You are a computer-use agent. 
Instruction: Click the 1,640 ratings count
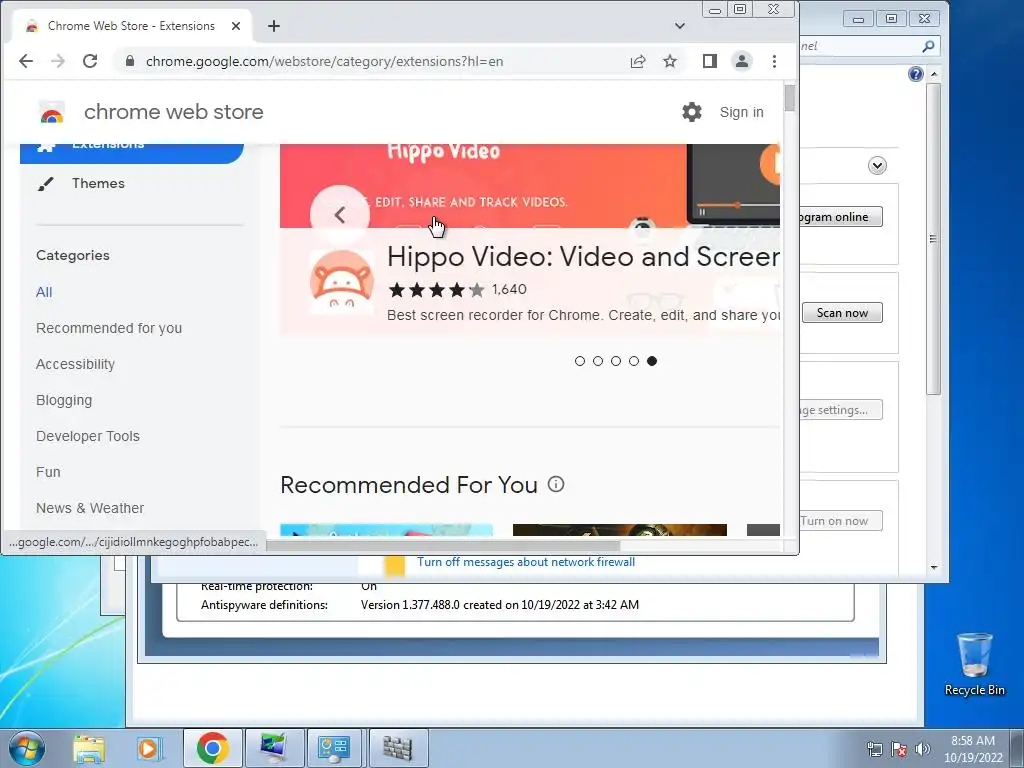[509, 289]
